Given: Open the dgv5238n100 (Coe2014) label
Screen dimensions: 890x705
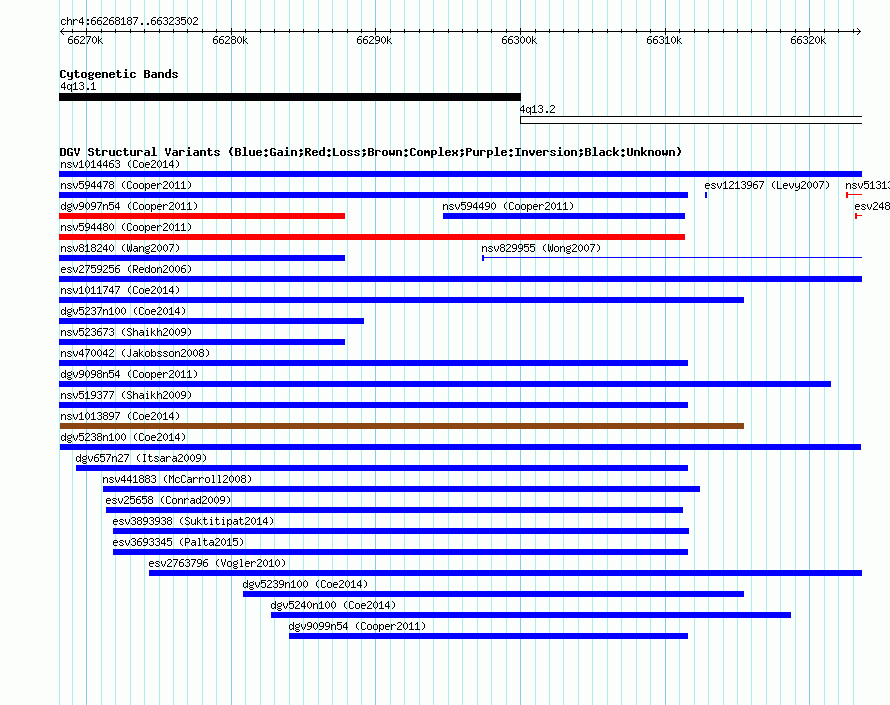Looking at the screenshot, I should [123, 437].
